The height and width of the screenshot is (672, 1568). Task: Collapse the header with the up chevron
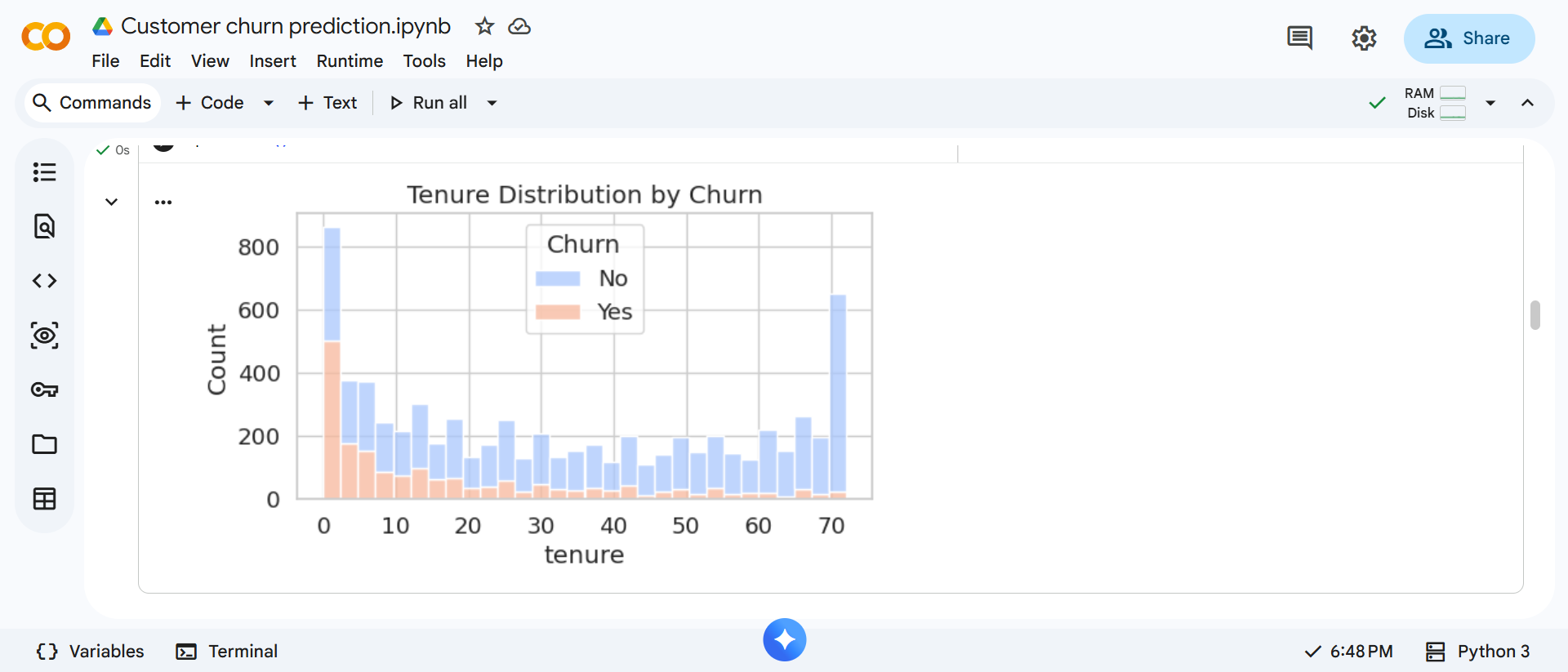coord(1527,103)
